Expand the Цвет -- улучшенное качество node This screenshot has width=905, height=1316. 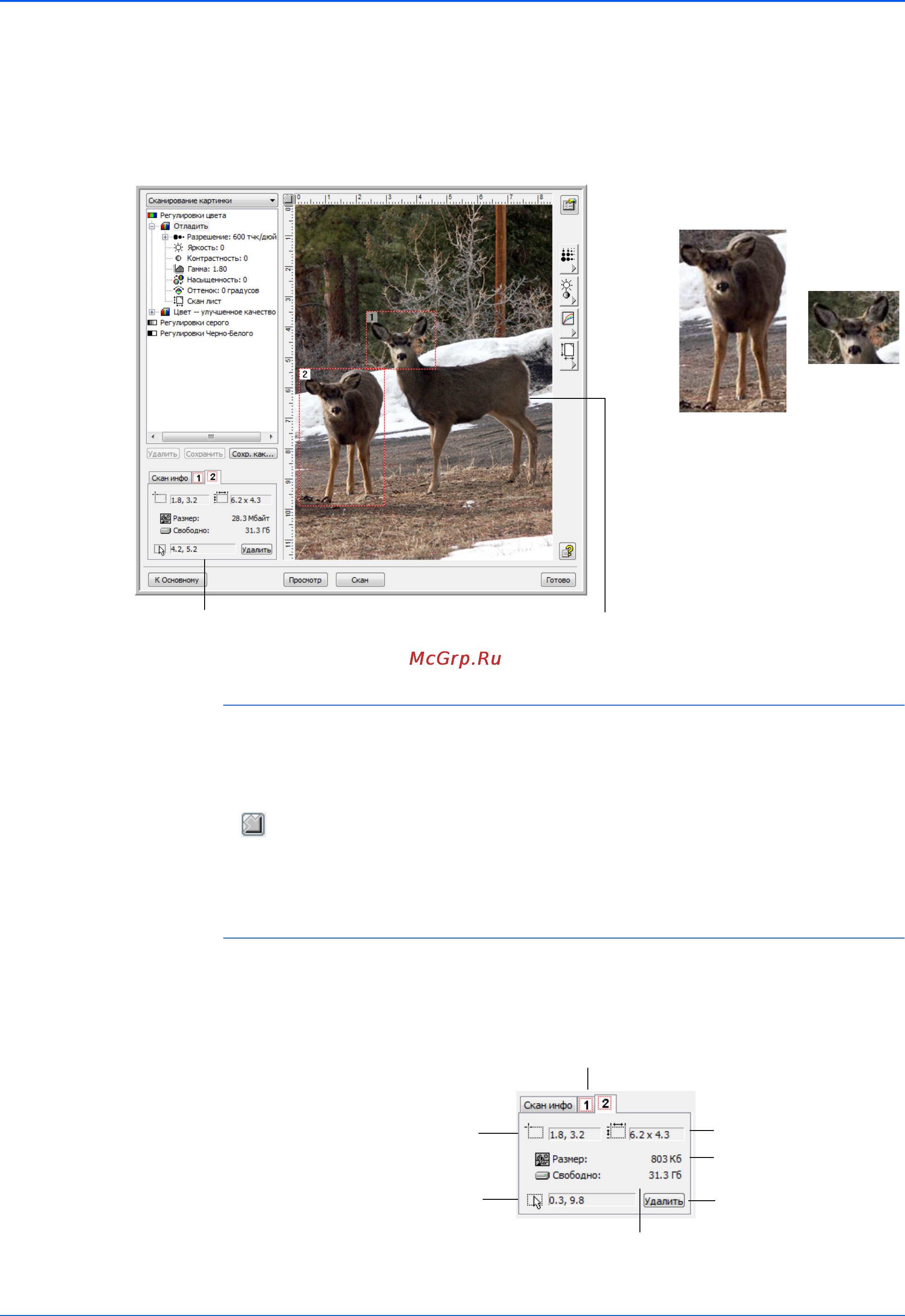tap(152, 312)
